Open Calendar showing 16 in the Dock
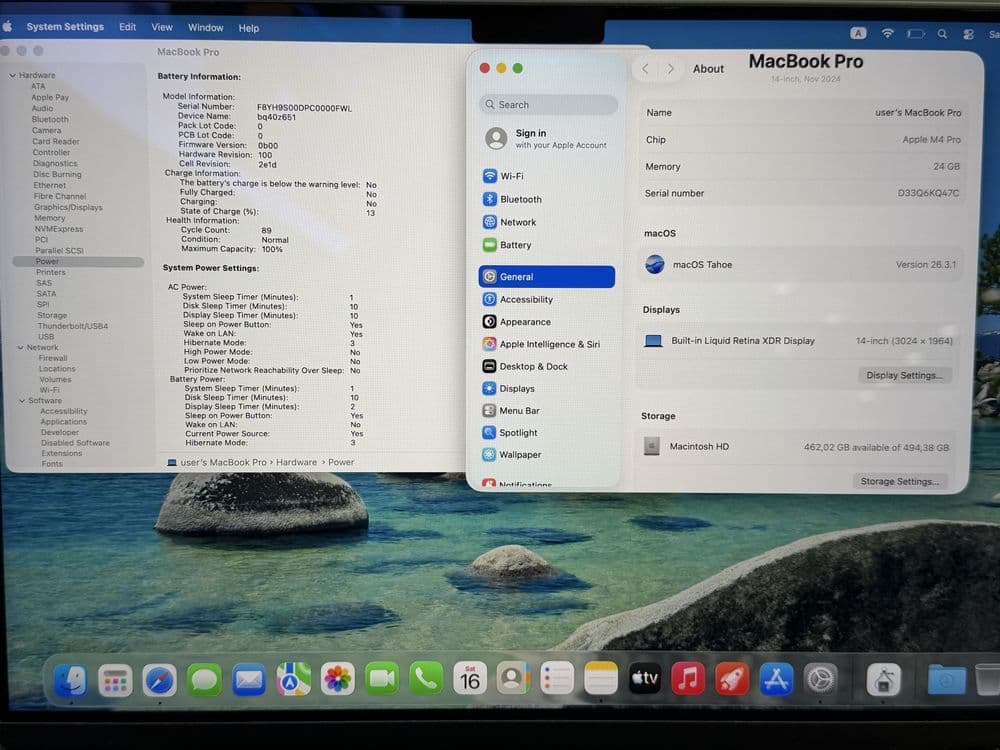 [x=470, y=680]
